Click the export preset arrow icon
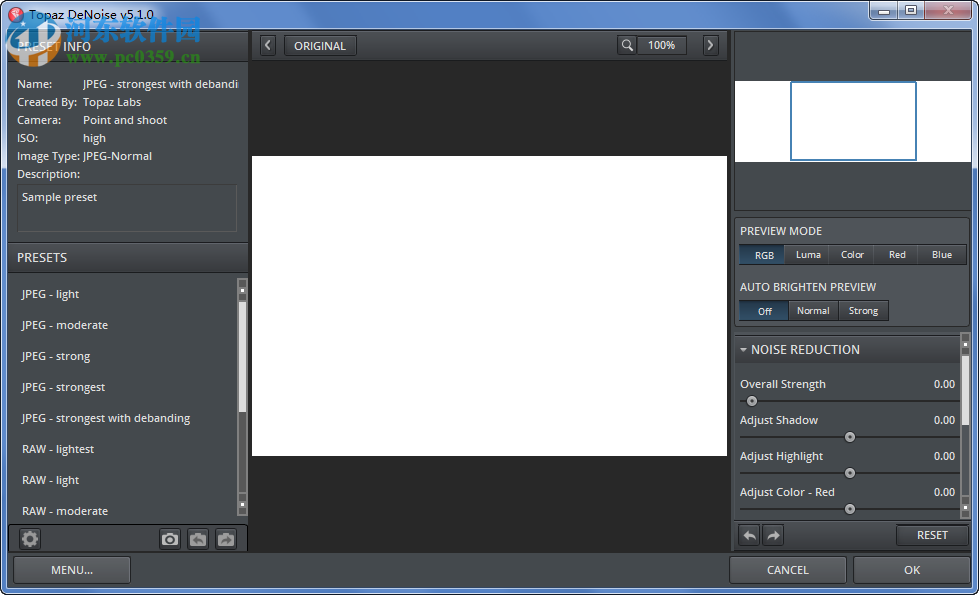Screen dimensions: 979x595 click(x=226, y=539)
